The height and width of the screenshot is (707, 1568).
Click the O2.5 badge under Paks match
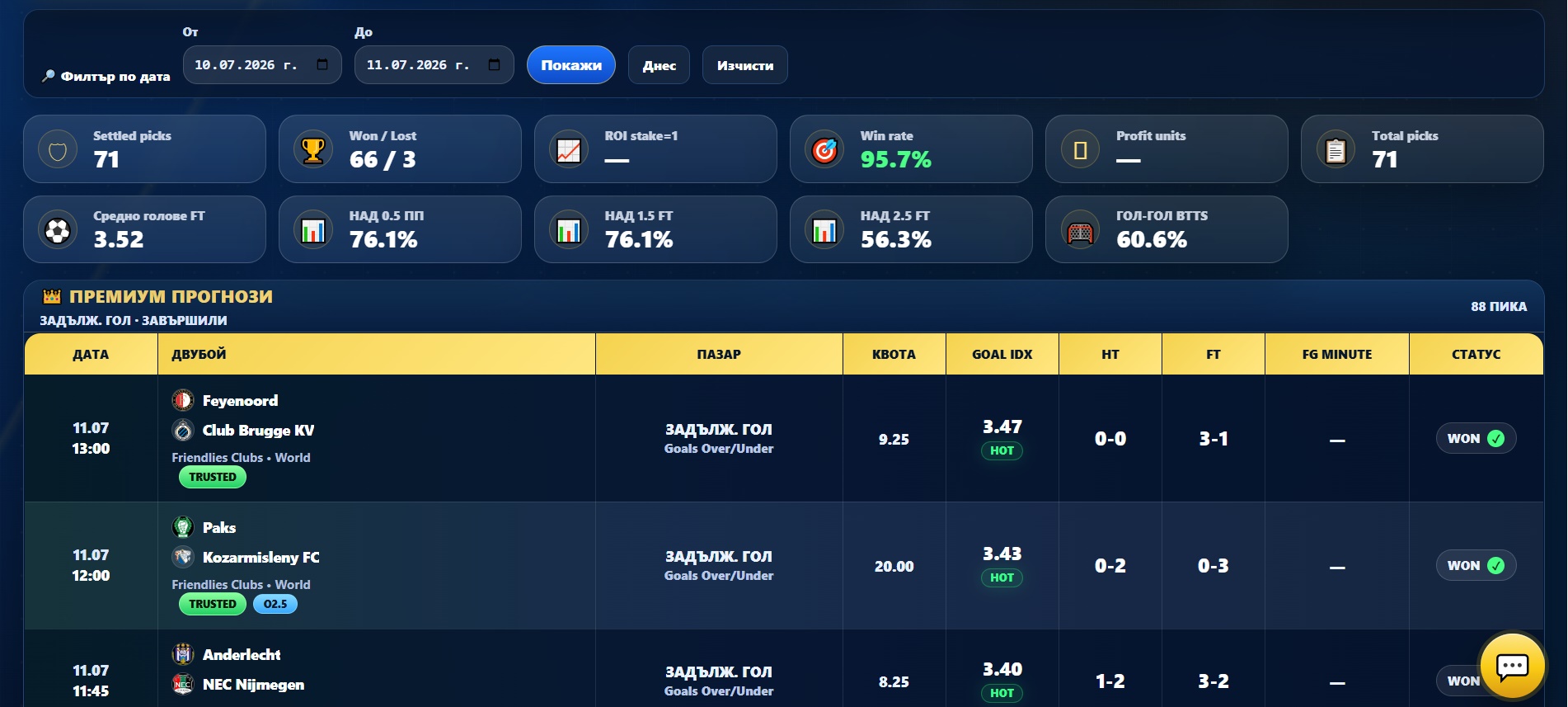click(275, 604)
